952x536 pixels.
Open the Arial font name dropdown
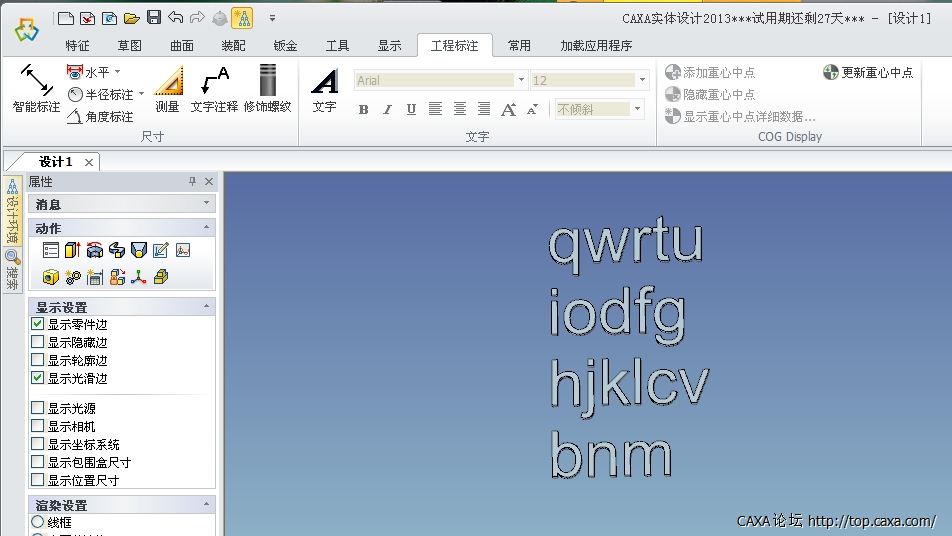pos(521,80)
